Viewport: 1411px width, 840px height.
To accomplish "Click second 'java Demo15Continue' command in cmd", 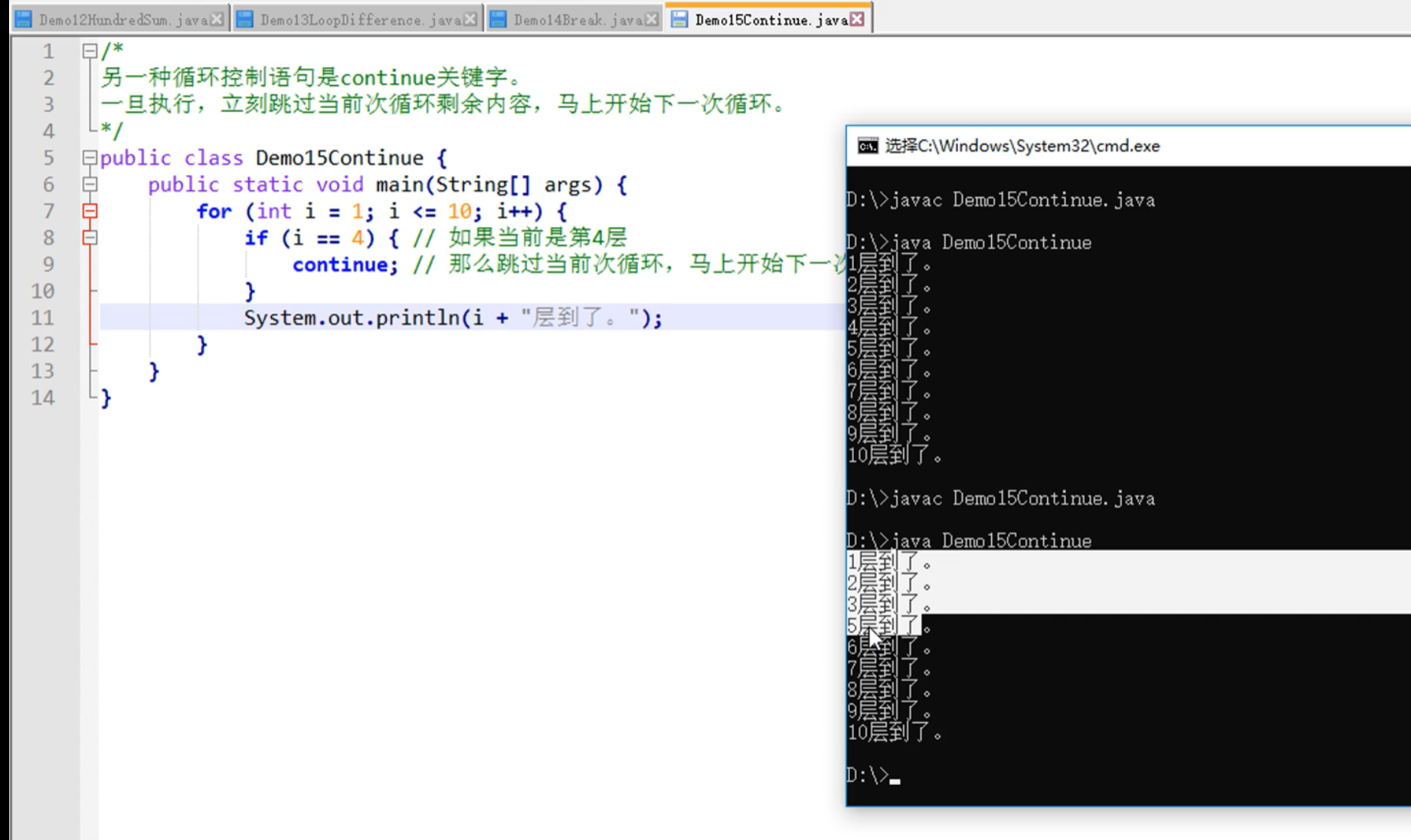I will (x=990, y=541).
